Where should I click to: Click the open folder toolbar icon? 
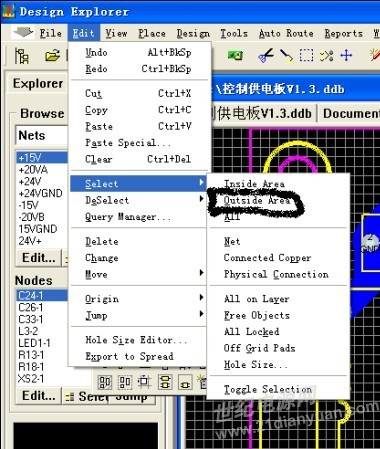point(52,56)
